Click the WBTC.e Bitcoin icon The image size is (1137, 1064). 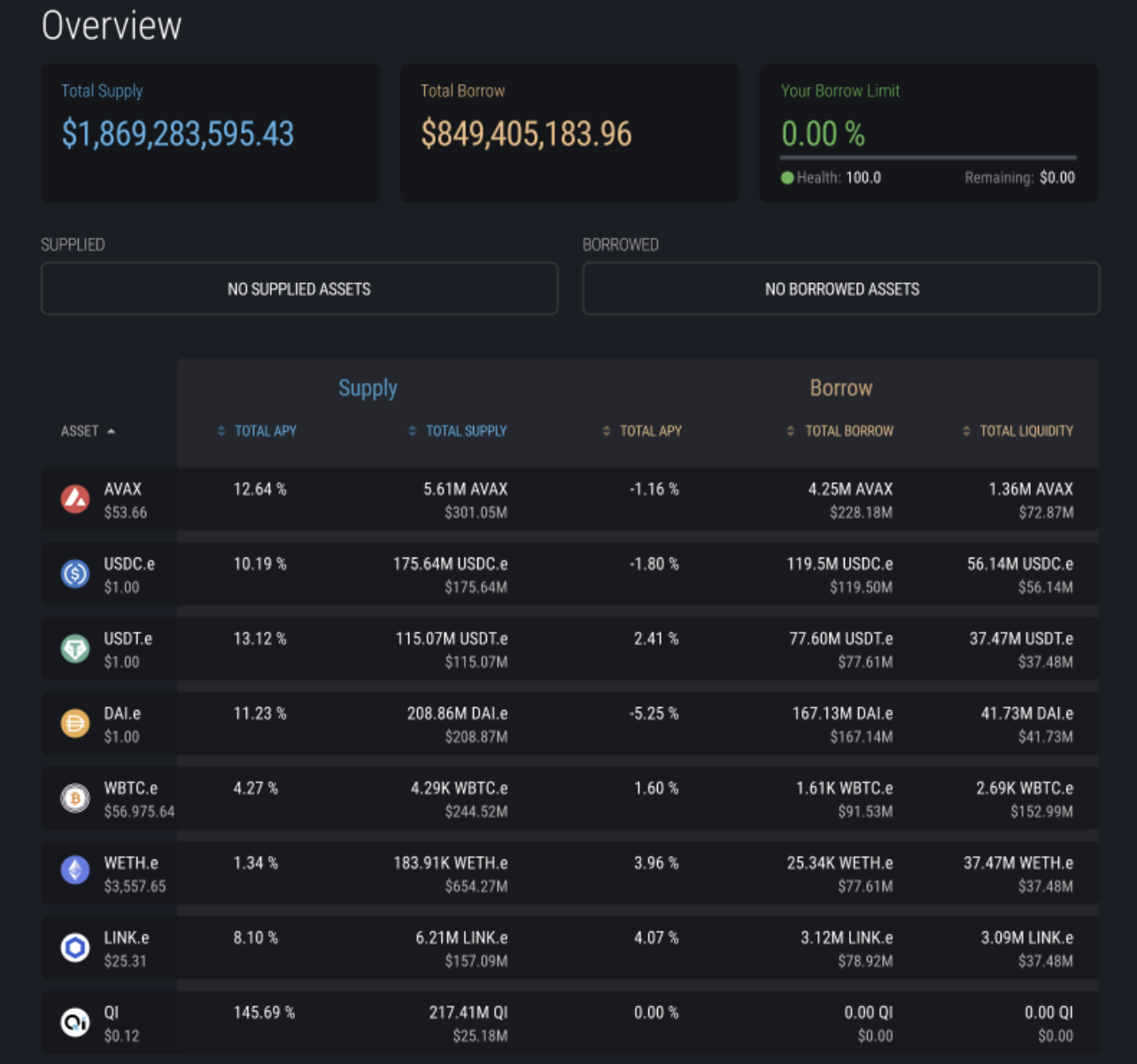tap(75, 798)
